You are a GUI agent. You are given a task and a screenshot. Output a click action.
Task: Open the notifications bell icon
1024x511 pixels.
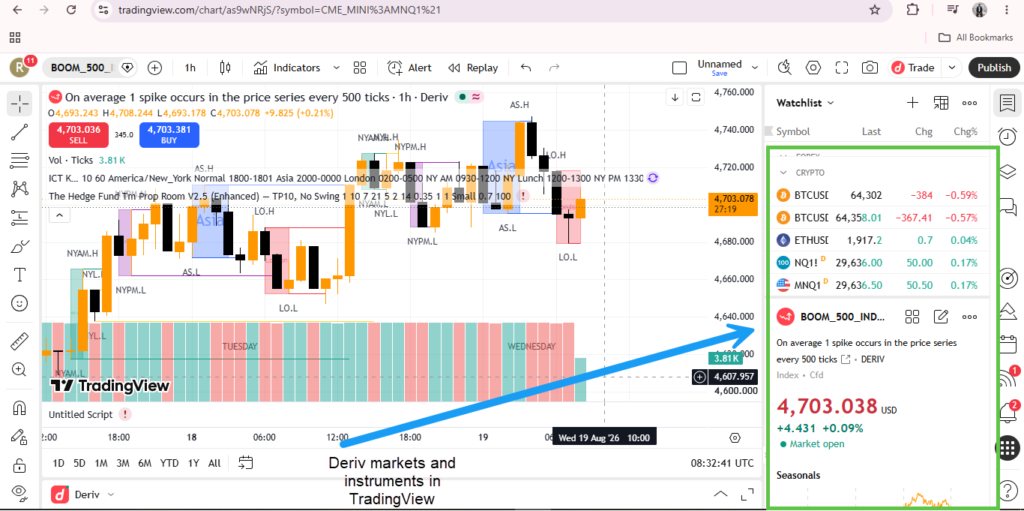pos(1008,412)
